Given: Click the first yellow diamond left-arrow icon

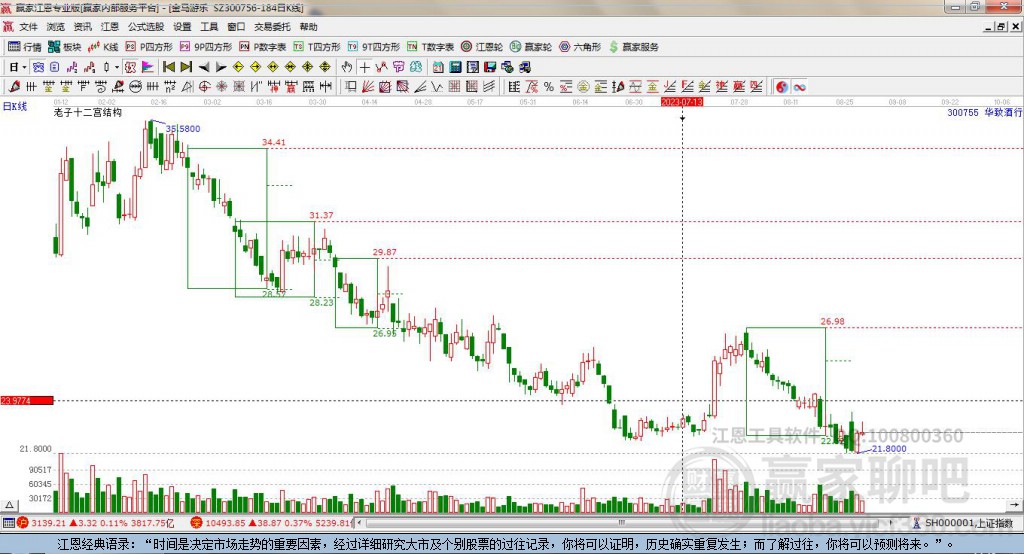Looking at the screenshot, I should click(x=238, y=67).
